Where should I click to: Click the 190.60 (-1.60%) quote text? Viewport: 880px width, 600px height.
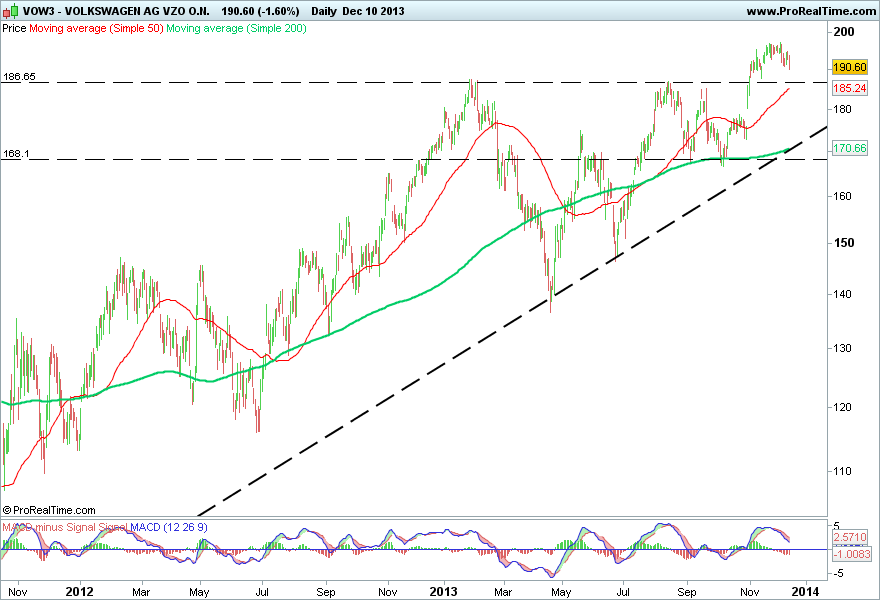coord(260,11)
